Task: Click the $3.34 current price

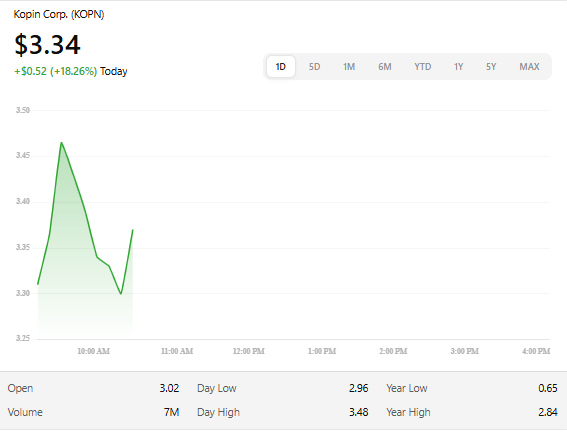Action: 47,44
